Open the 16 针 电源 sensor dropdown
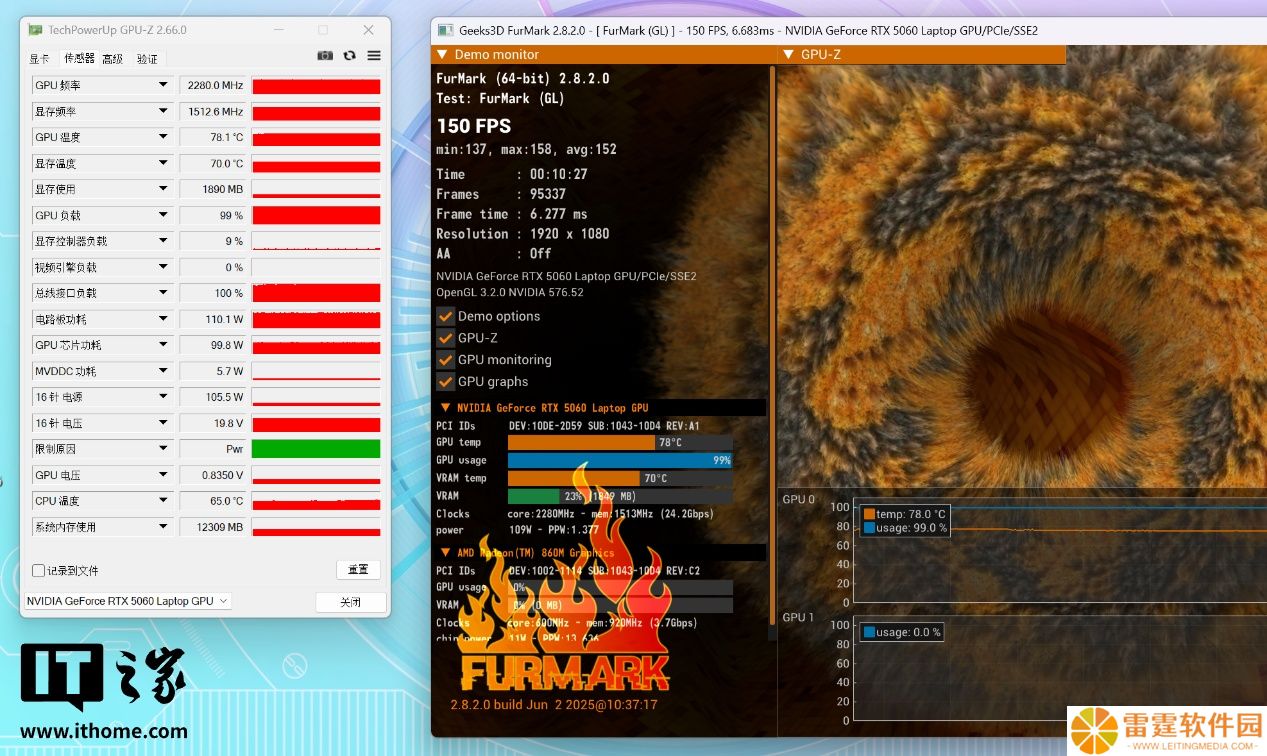The width and height of the screenshot is (1267, 756). [163, 397]
